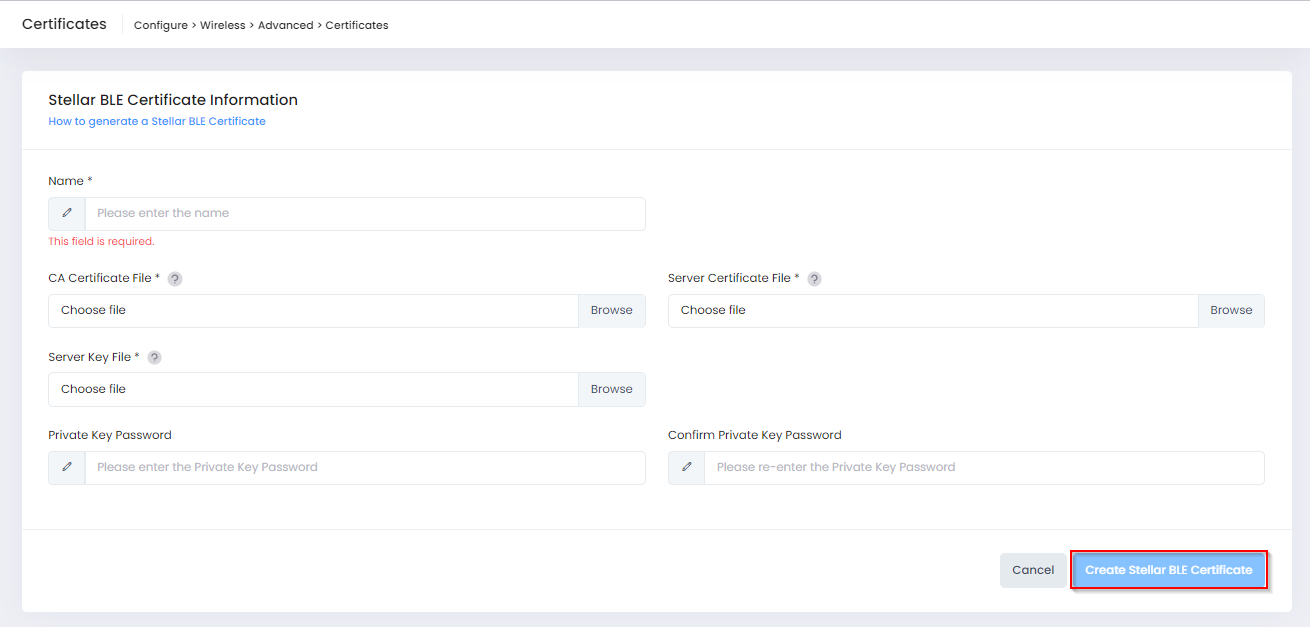Click the CA Certificate File help icon
Image resolution: width=1310 pixels, height=627 pixels.
pyautogui.click(x=175, y=279)
